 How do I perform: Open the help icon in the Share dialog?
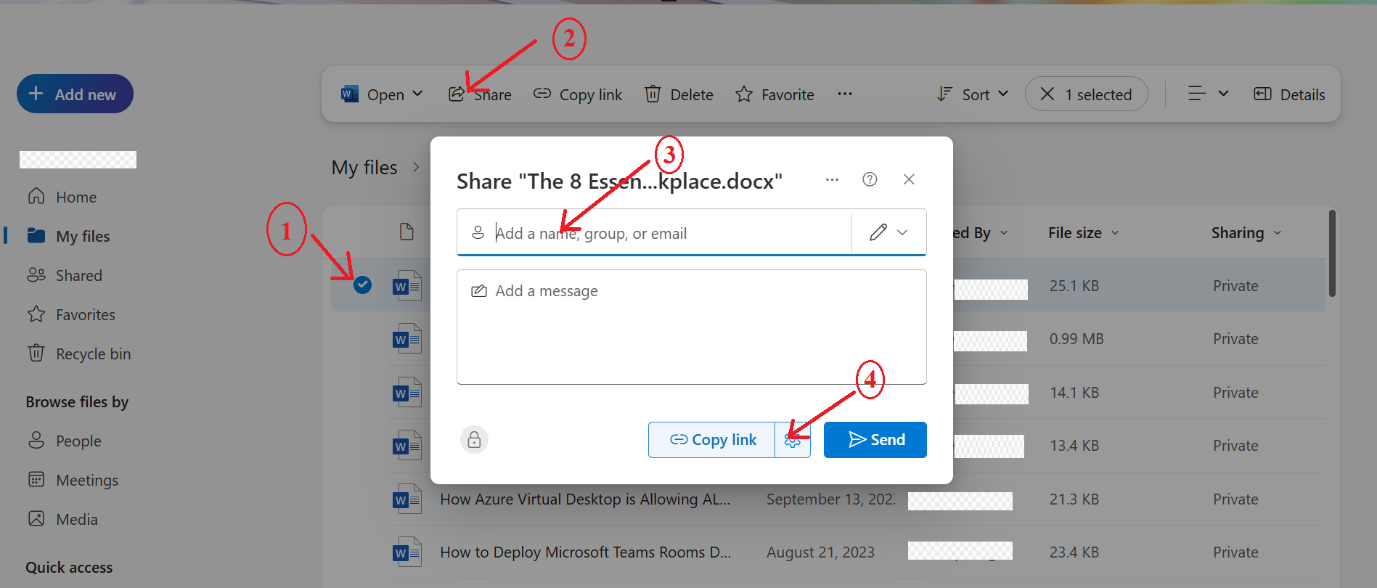[869, 179]
